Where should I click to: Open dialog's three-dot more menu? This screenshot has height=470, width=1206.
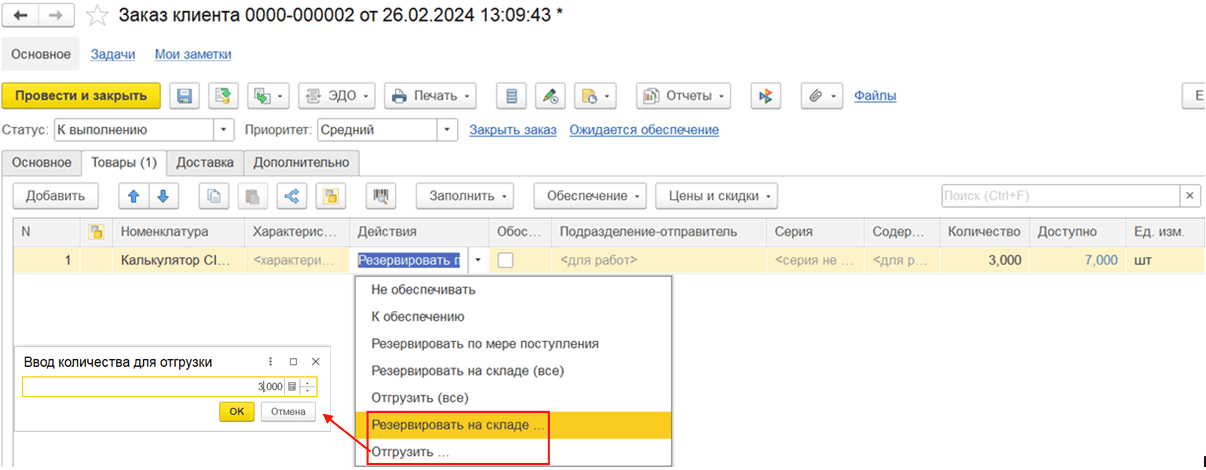point(271,362)
